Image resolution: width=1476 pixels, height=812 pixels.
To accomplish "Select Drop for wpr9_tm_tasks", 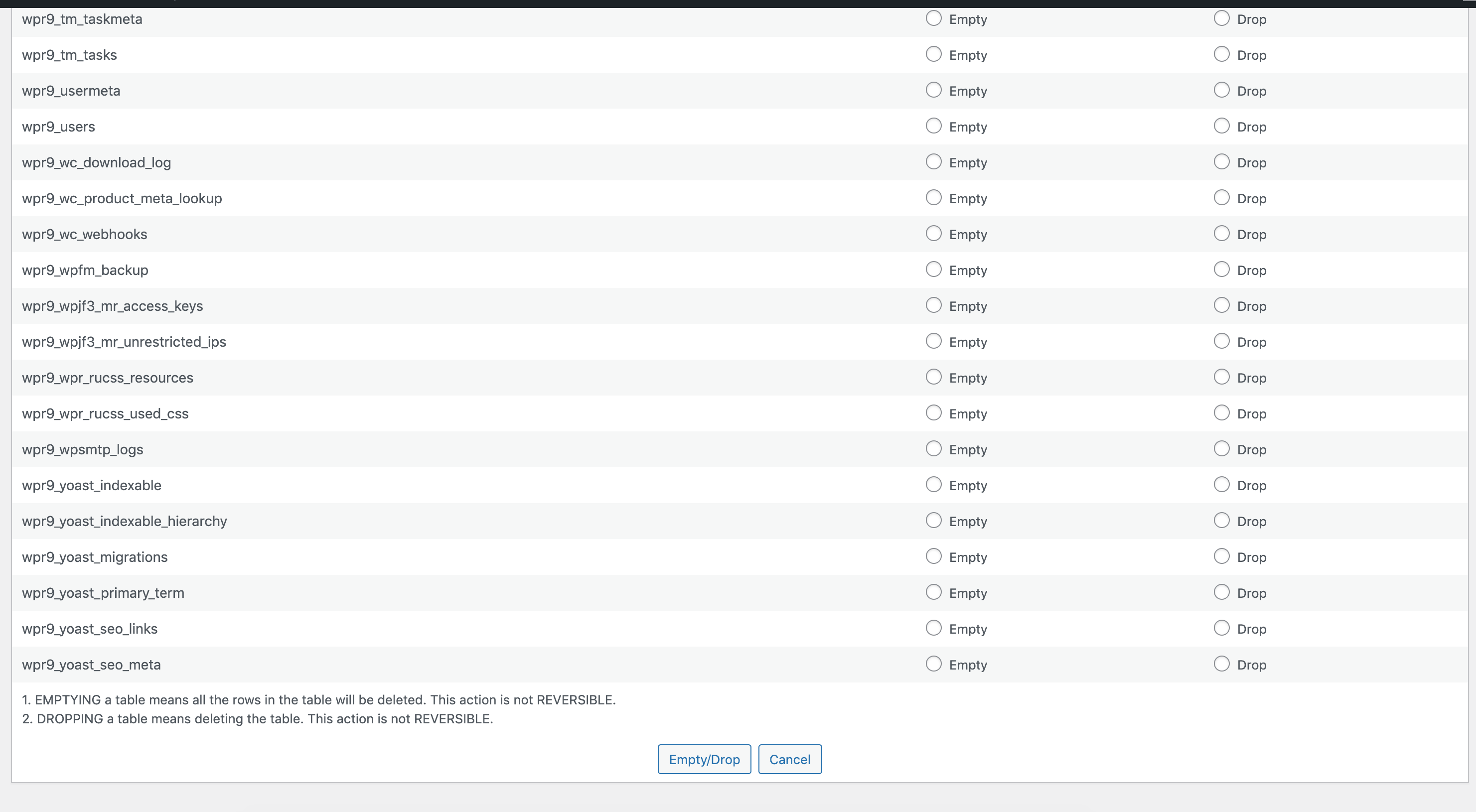I will pyautogui.click(x=1221, y=54).
